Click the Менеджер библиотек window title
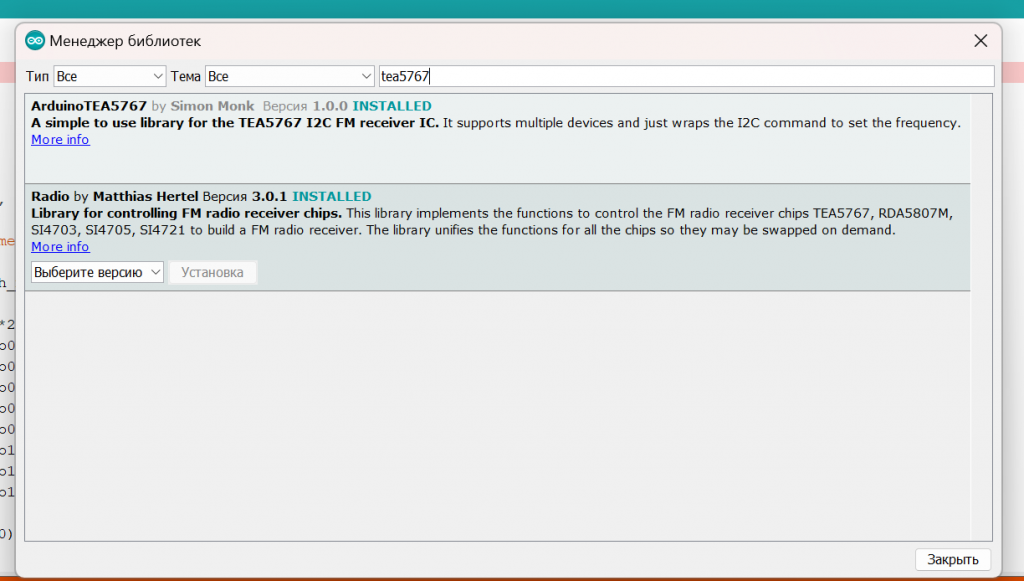Viewport: 1024px width, 581px height. pyautogui.click(x=125, y=41)
